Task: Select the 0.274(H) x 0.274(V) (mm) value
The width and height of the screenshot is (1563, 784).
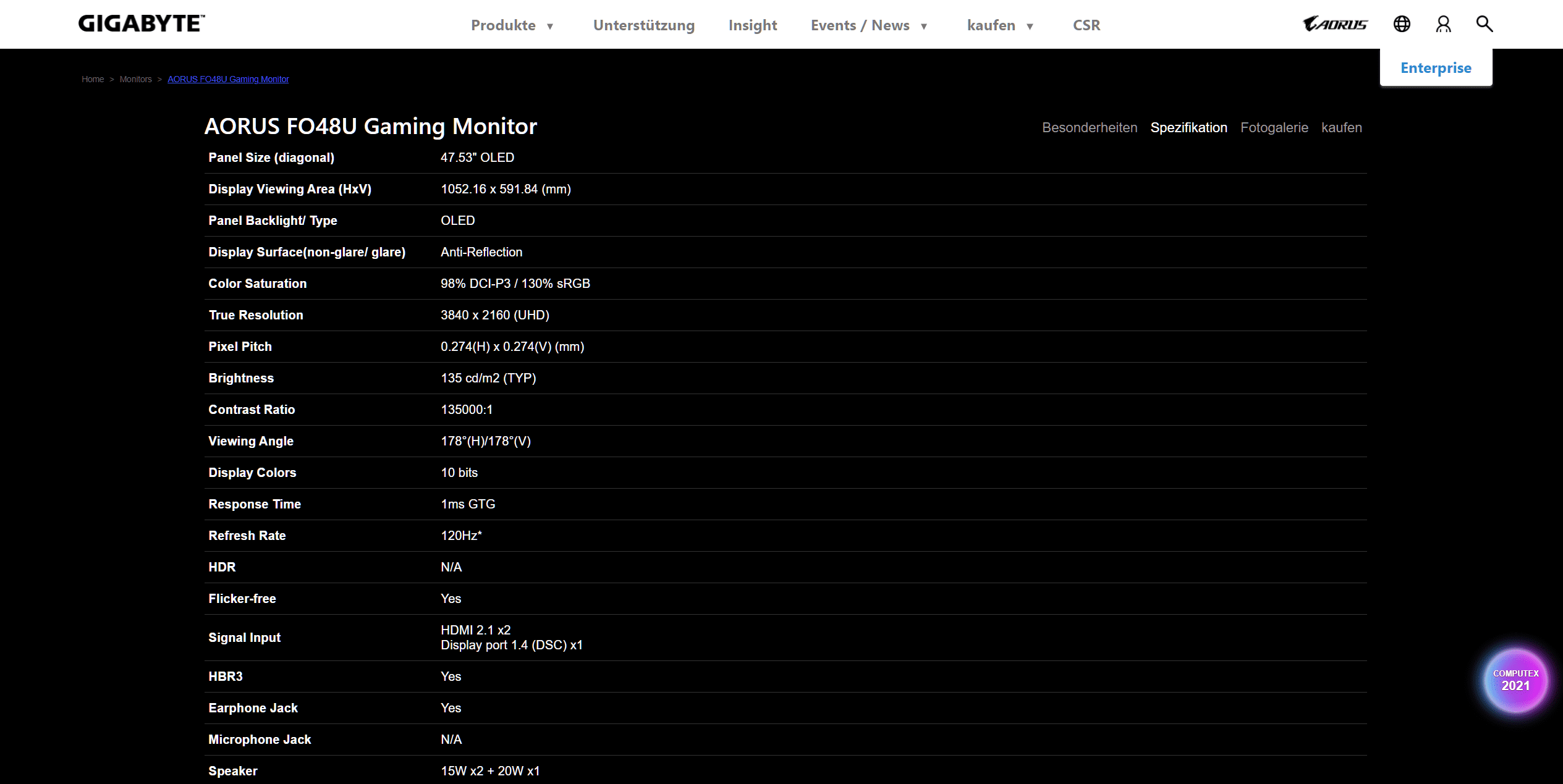Action: click(x=512, y=347)
